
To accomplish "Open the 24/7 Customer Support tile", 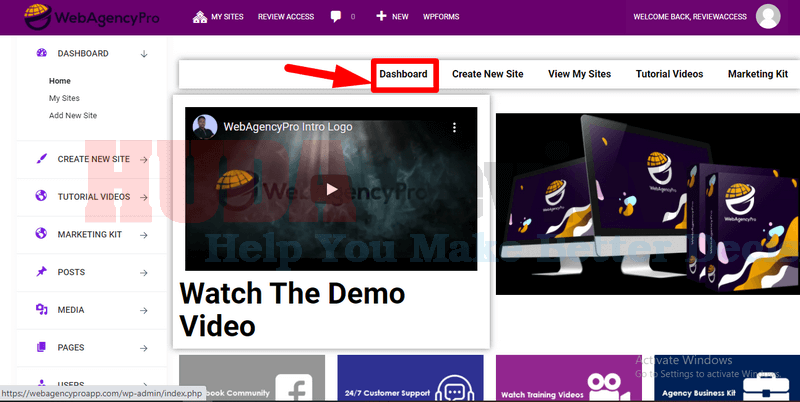I will (x=410, y=379).
